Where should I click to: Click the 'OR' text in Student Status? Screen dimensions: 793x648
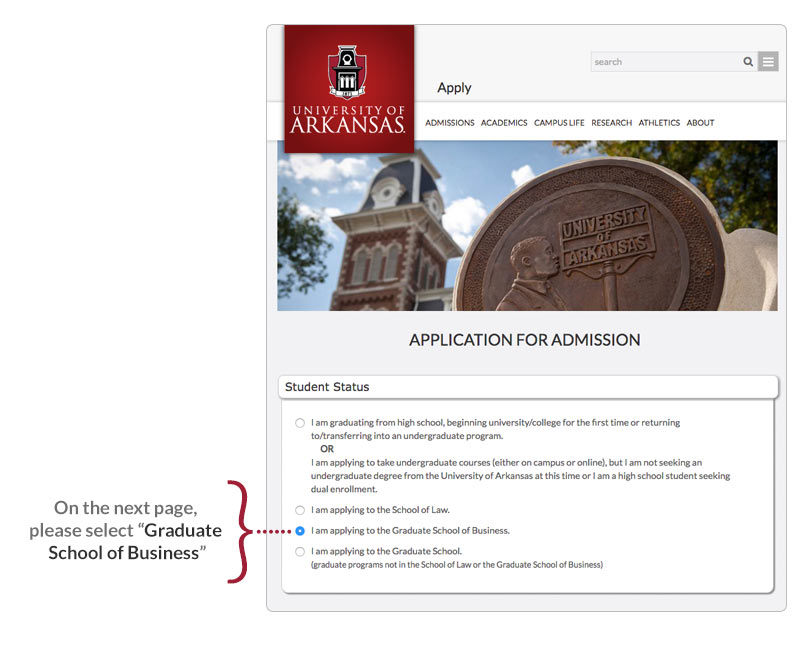pos(327,449)
